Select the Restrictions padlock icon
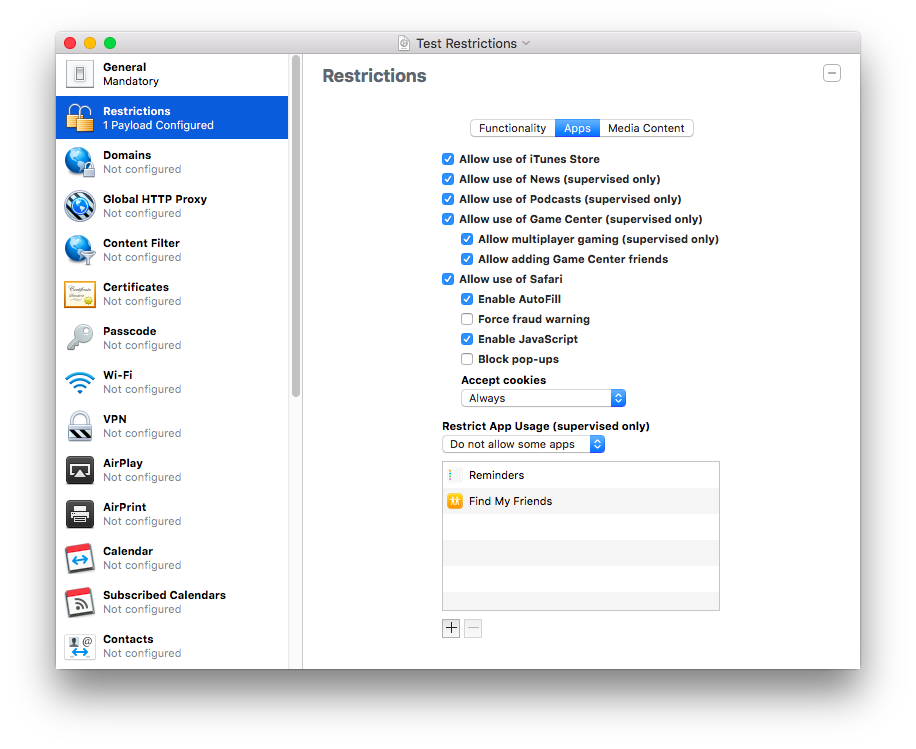Screen dimensions: 916x749 [79, 117]
